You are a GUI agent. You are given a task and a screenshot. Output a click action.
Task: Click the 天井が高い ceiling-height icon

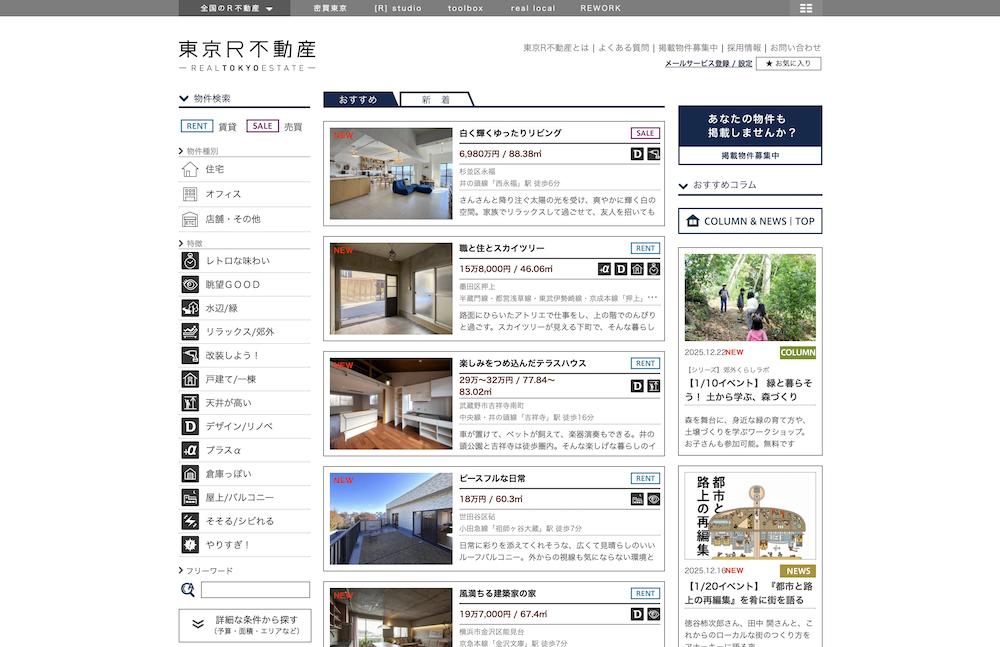point(189,402)
